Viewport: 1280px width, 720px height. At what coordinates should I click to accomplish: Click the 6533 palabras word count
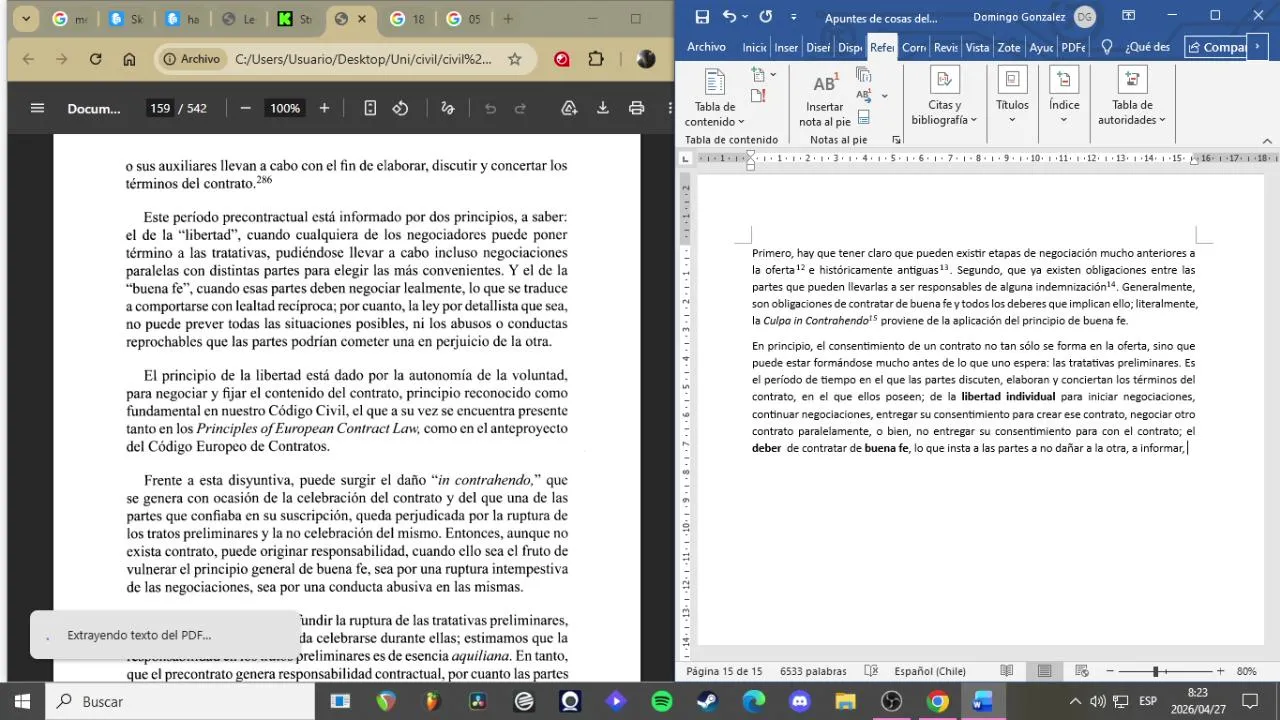813,671
